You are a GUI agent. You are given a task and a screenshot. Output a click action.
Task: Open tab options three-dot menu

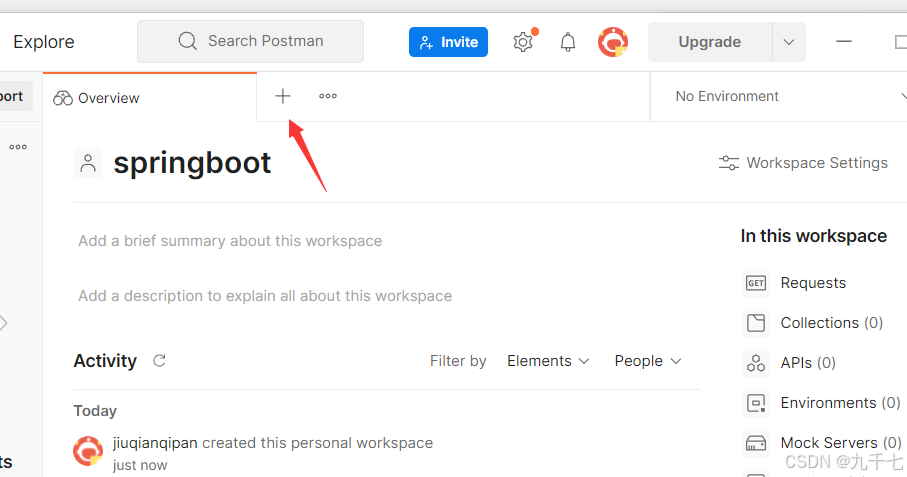click(x=328, y=96)
